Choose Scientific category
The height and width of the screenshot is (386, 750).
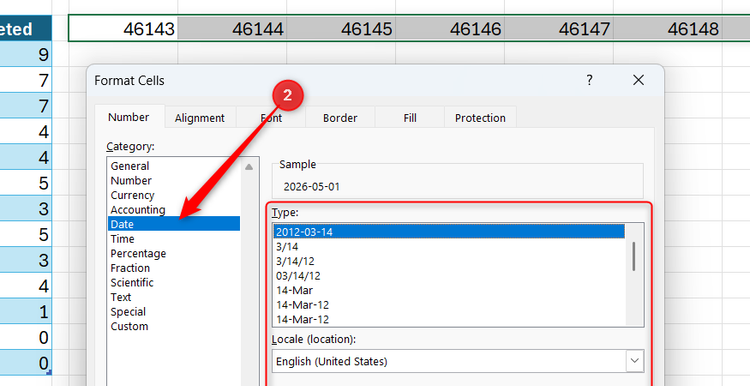174,282
